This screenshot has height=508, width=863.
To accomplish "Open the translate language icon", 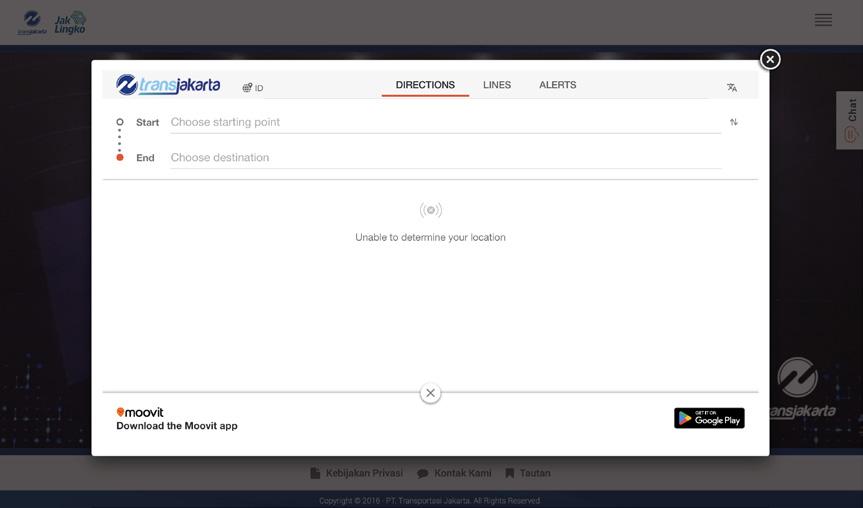I will point(731,88).
